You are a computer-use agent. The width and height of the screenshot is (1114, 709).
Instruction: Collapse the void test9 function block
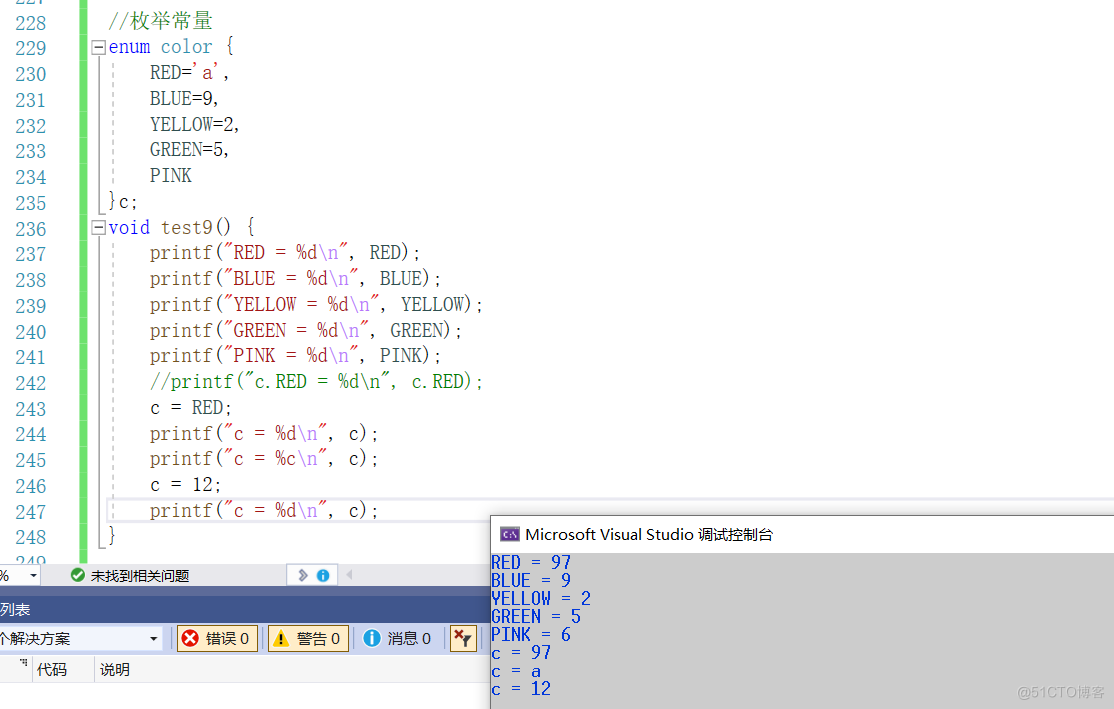coord(99,228)
